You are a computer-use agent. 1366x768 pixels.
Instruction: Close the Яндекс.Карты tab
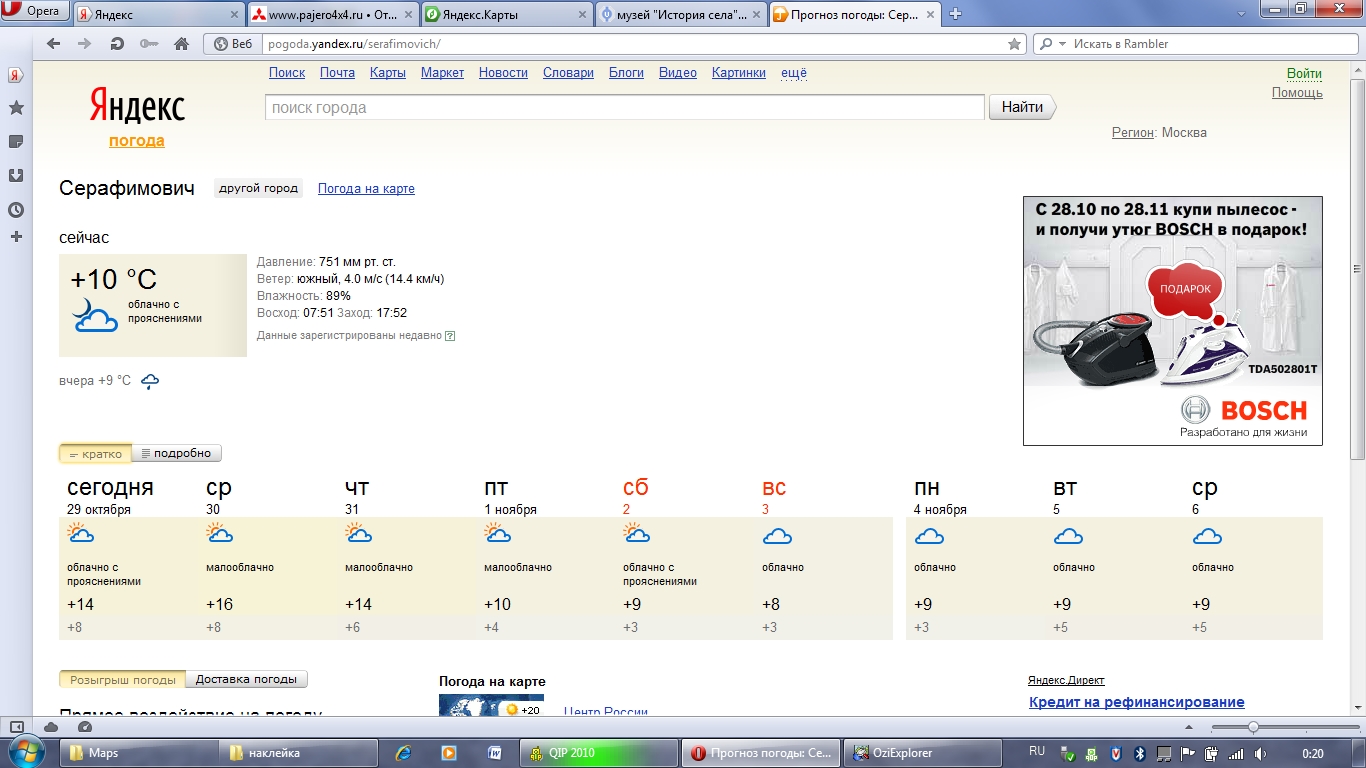[x=583, y=15]
